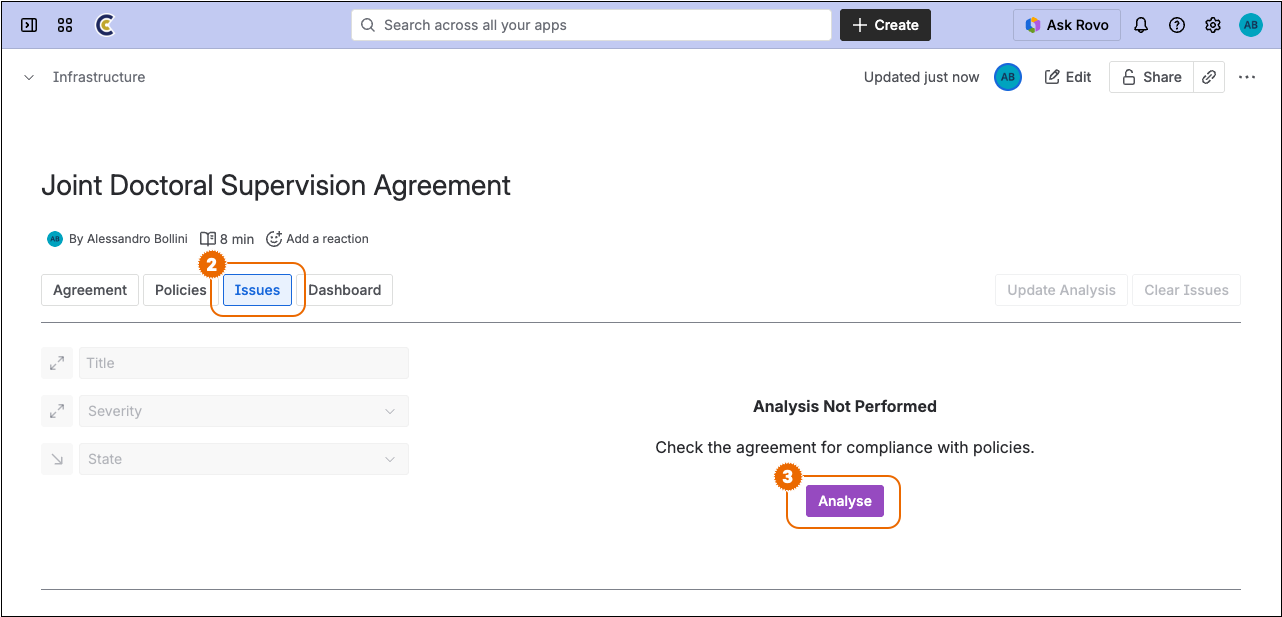Toggle the Title field sort direction arrow
Screen dimensions: 1282x617
click(57, 363)
